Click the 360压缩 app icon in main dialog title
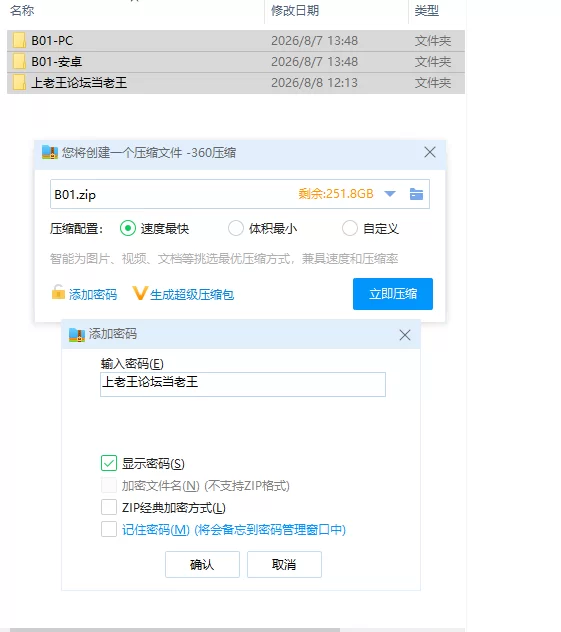Image resolution: width=561 pixels, height=632 pixels. point(50,152)
